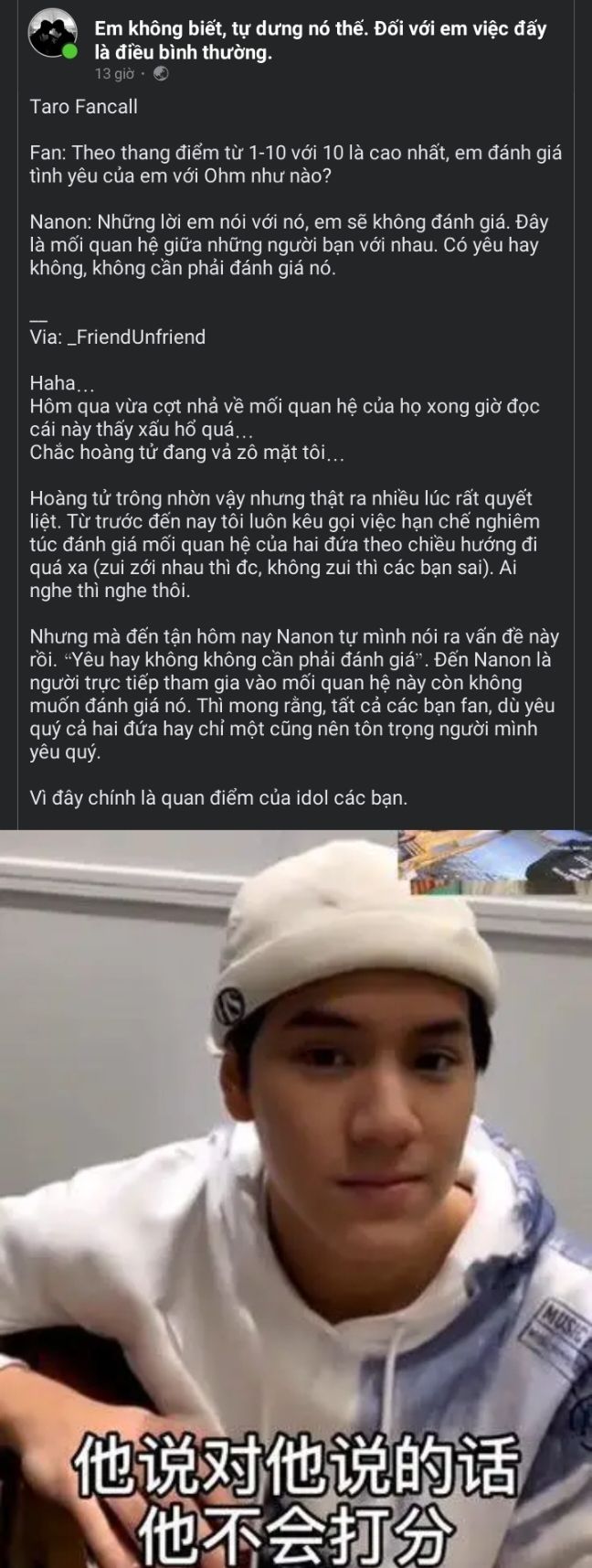Image resolution: width=592 pixels, height=1568 pixels.
Task: Click the paragraph beginning 'Nhưng mà đến tận hôm nay'
Action: 296,694
